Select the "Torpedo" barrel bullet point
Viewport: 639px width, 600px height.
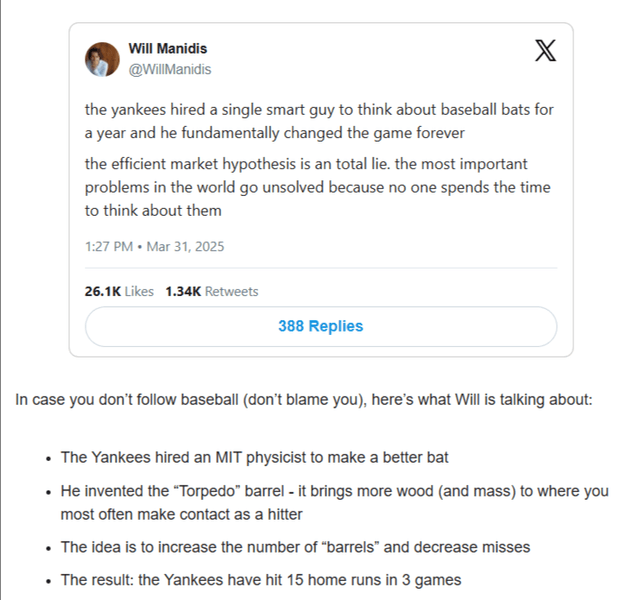tap(335, 503)
